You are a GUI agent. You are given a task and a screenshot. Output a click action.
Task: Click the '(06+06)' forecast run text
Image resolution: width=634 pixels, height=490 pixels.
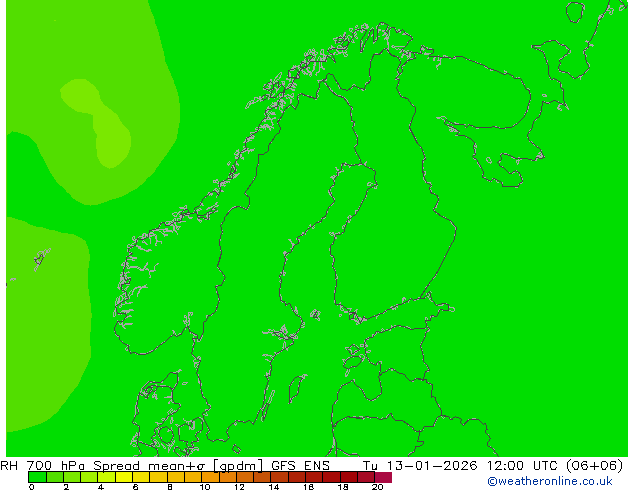(x=594, y=466)
